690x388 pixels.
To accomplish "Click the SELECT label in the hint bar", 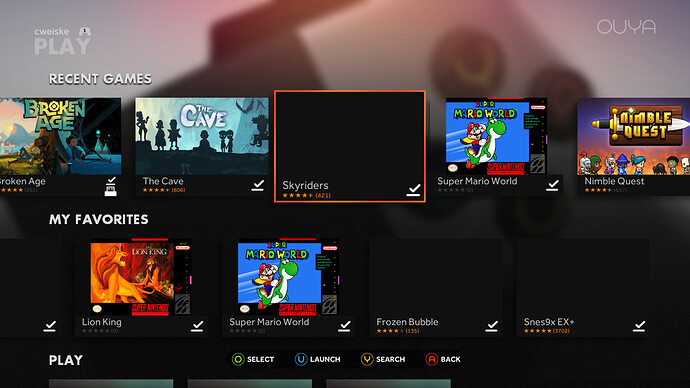I will (x=261, y=359).
